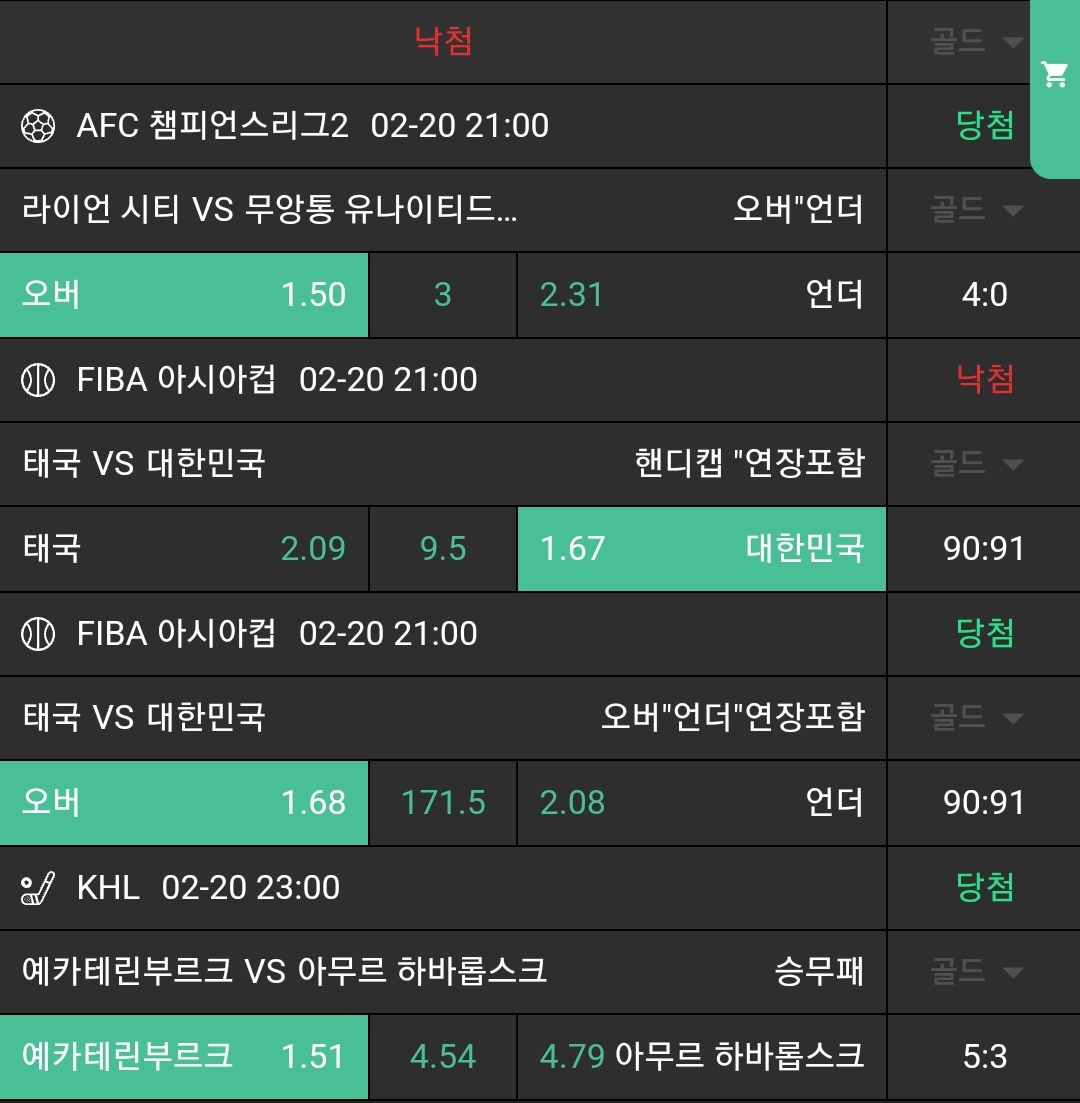The image size is (1080, 1103).
Task: Click the 4.54 draw odds
Action: point(443,1057)
